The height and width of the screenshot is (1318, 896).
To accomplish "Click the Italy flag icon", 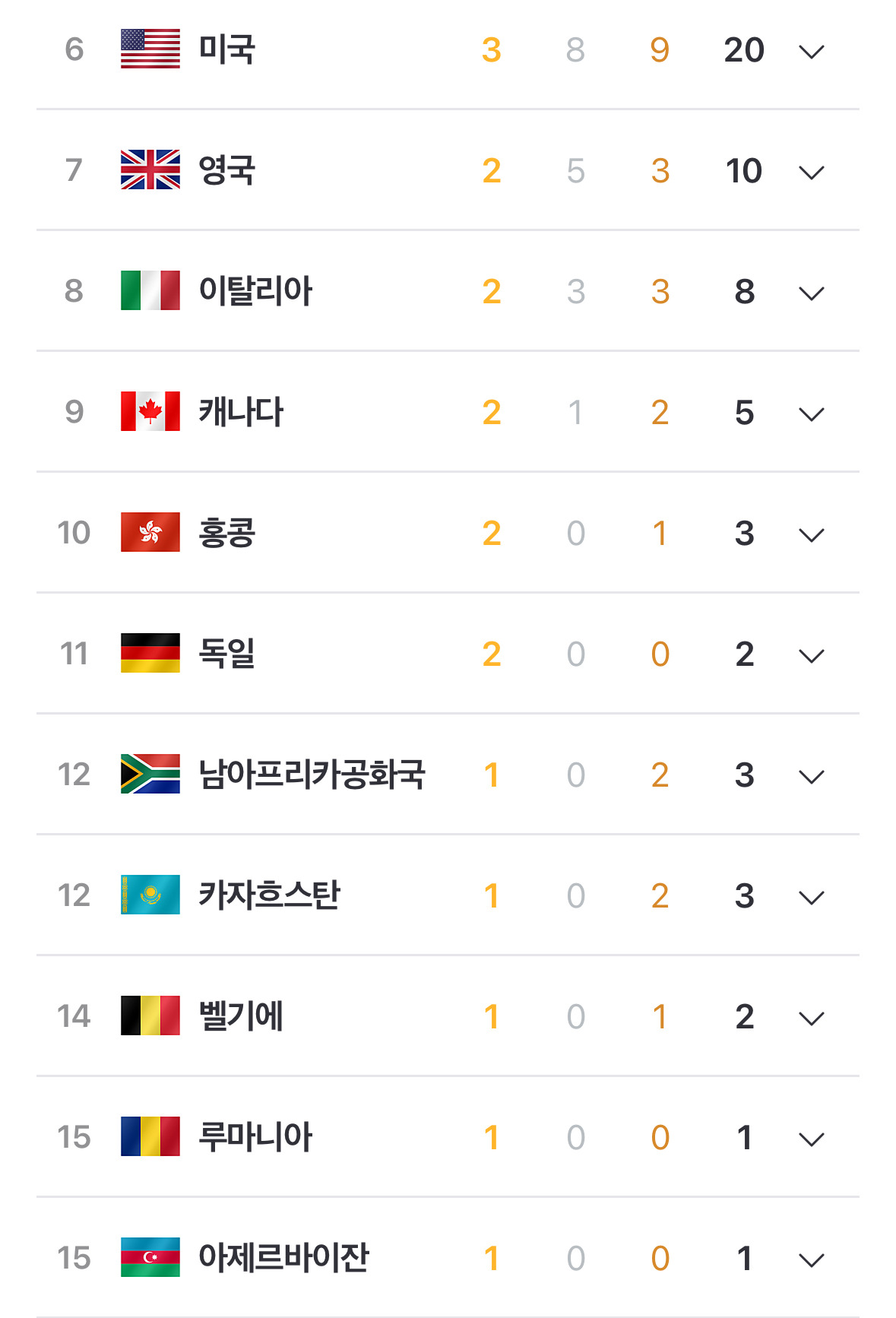I will pyautogui.click(x=150, y=290).
